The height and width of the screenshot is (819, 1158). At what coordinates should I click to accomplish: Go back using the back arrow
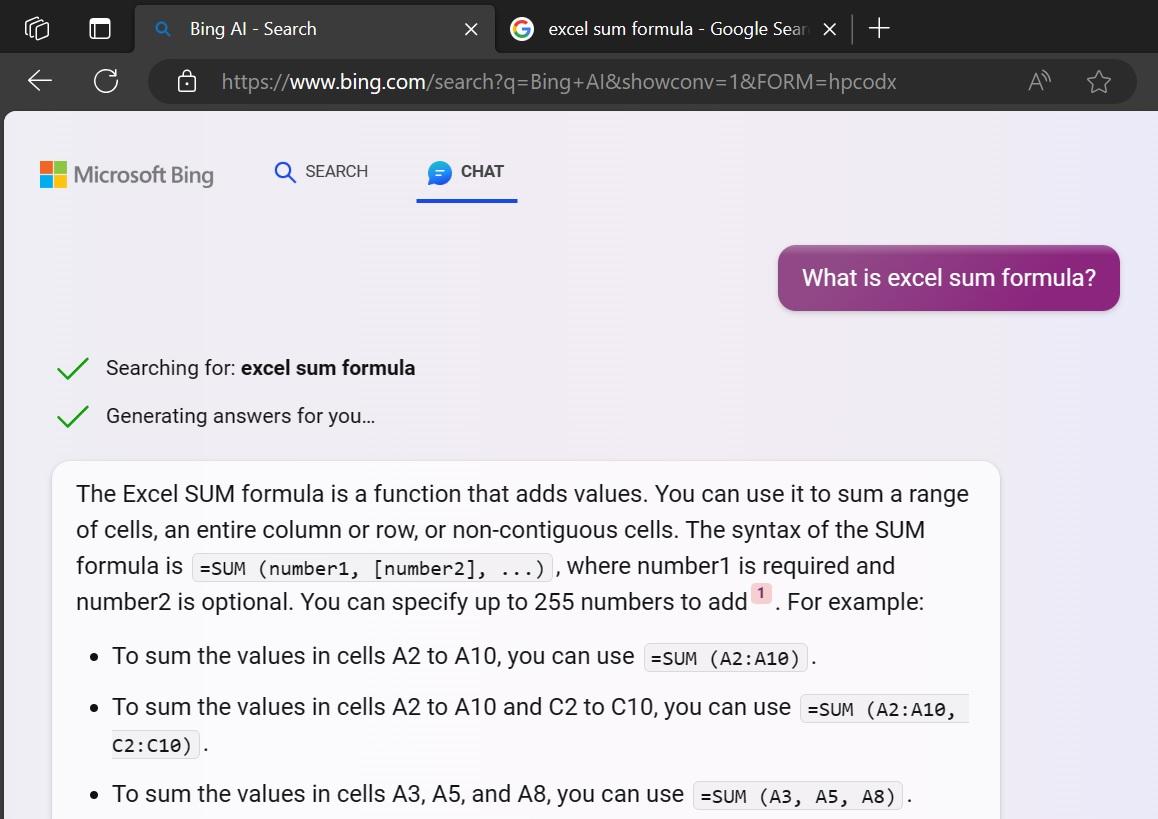[x=40, y=81]
